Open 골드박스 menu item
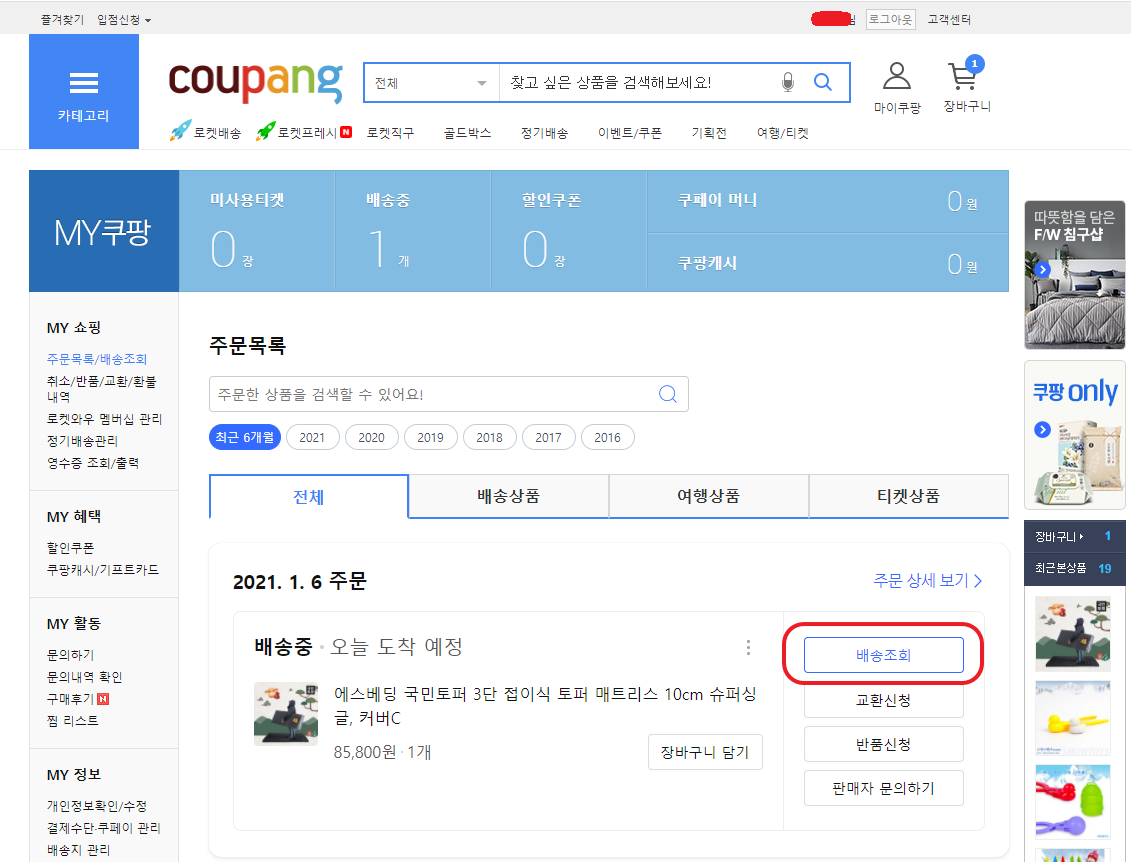Image resolution: width=1131 pixels, height=862 pixels. pos(467,133)
